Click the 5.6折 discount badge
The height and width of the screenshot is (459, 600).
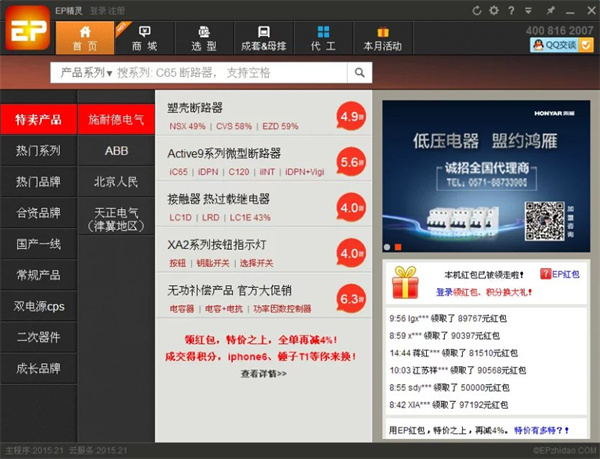coord(351,162)
